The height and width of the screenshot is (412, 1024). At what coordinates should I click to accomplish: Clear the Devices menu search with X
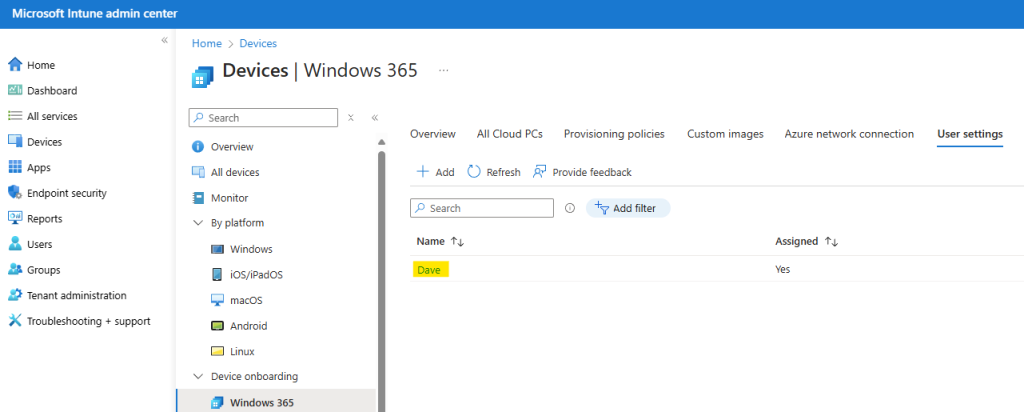(x=351, y=118)
